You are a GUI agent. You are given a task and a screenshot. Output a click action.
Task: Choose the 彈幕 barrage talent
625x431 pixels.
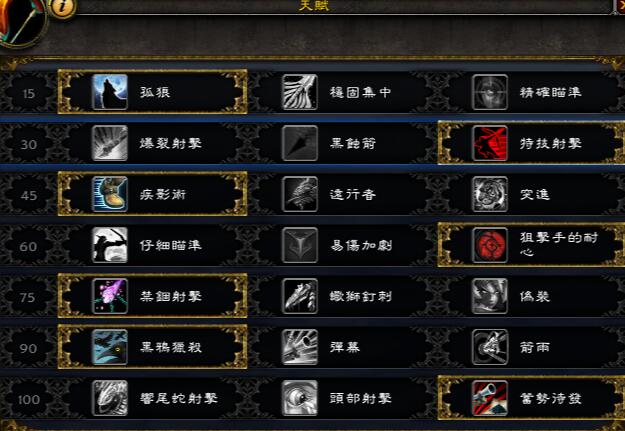(x=343, y=347)
